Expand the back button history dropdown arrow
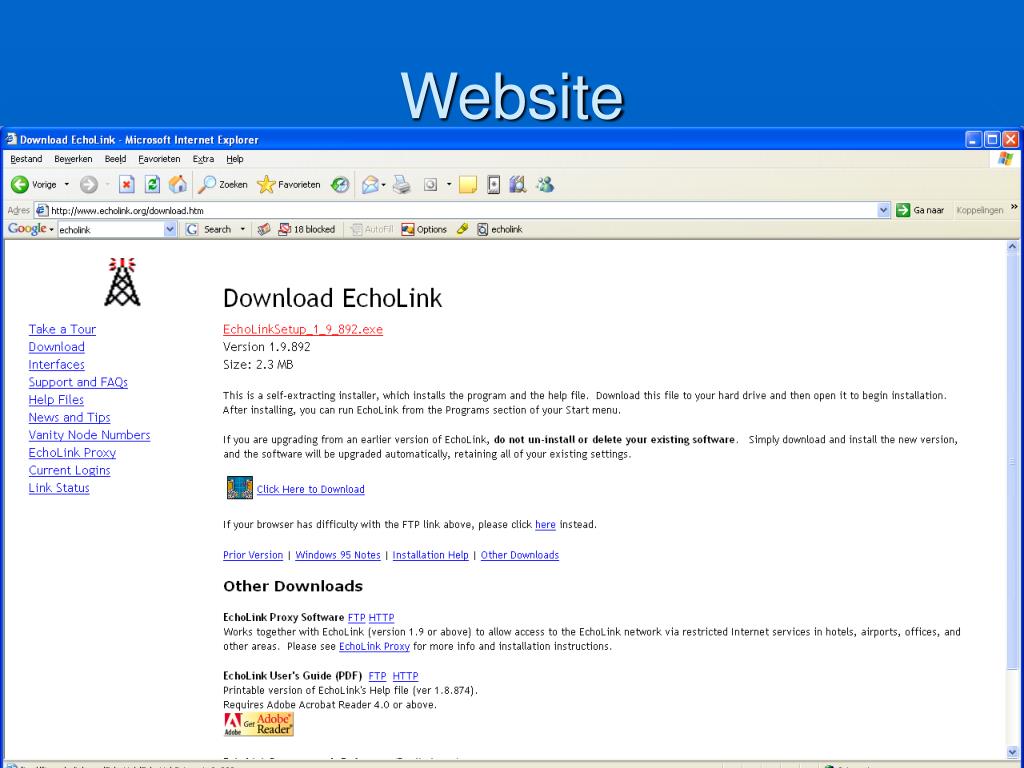The height and width of the screenshot is (768, 1024). coord(67,185)
